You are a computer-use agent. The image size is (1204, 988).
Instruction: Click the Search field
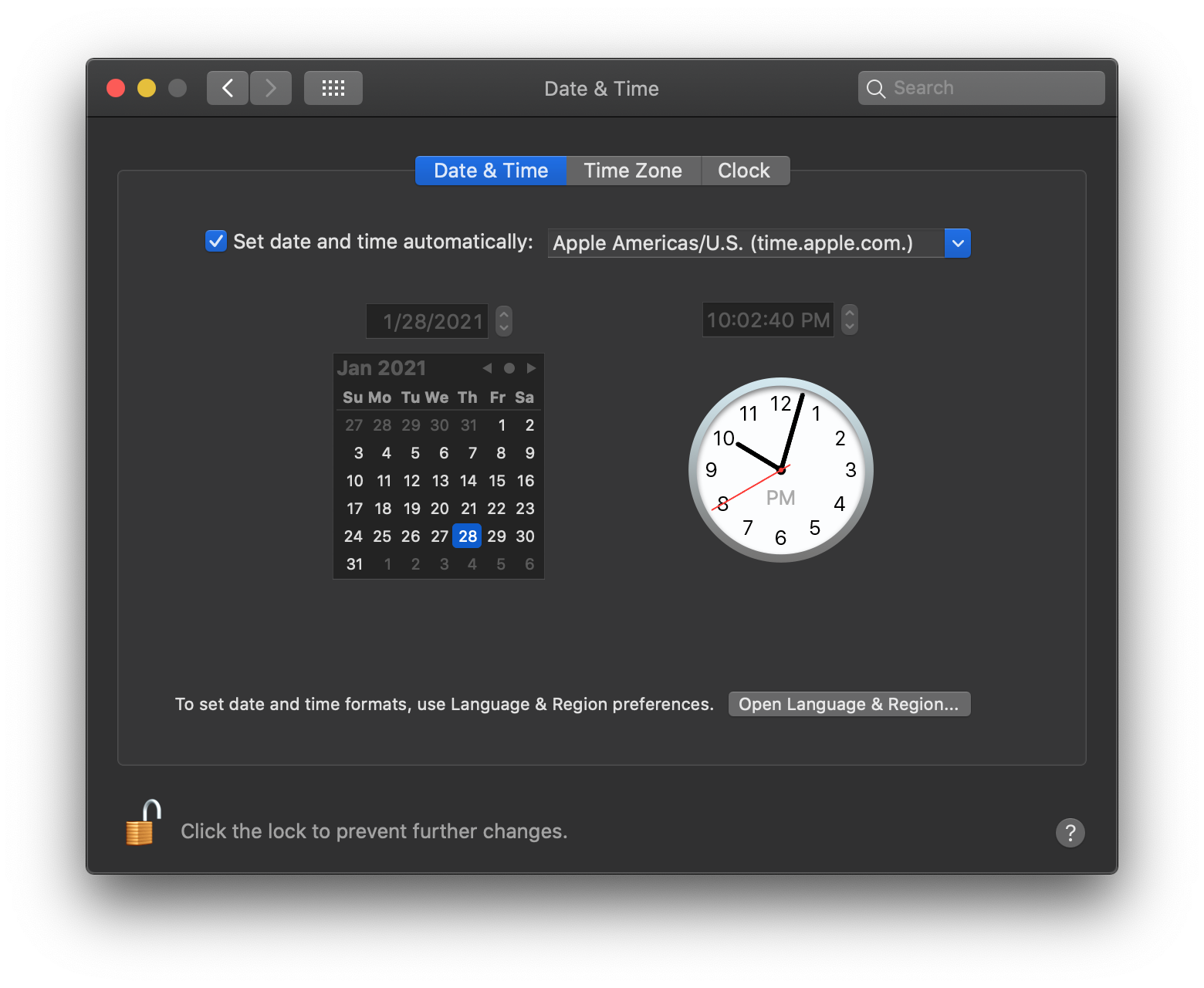(x=982, y=88)
